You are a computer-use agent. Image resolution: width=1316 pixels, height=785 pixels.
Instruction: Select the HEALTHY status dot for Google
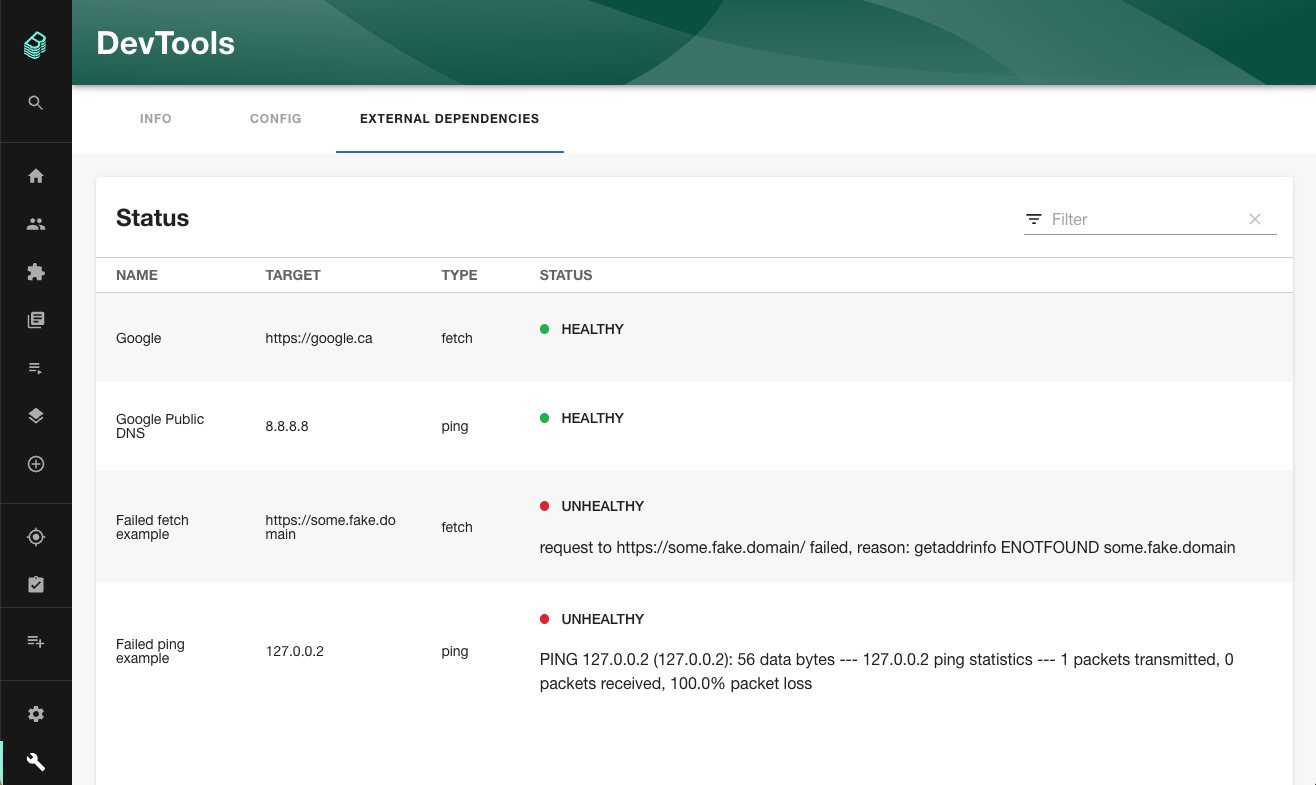tap(546, 328)
